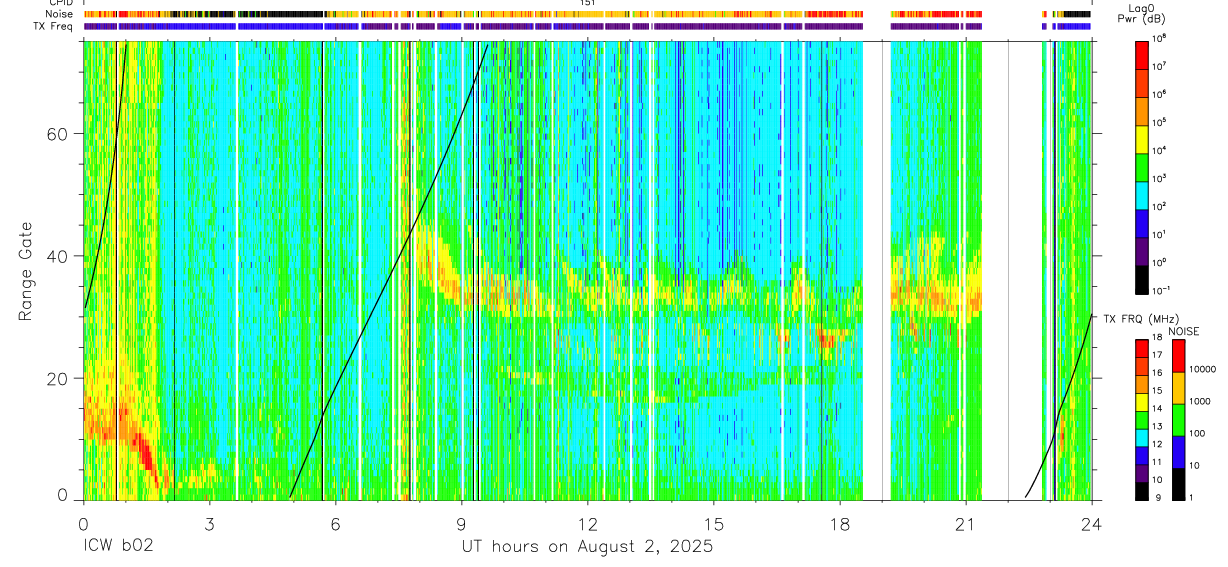The image size is (1228, 567).
Task: Click the black 9-10 MHz TX FRQ swatch
Action: click(x=1142, y=489)
